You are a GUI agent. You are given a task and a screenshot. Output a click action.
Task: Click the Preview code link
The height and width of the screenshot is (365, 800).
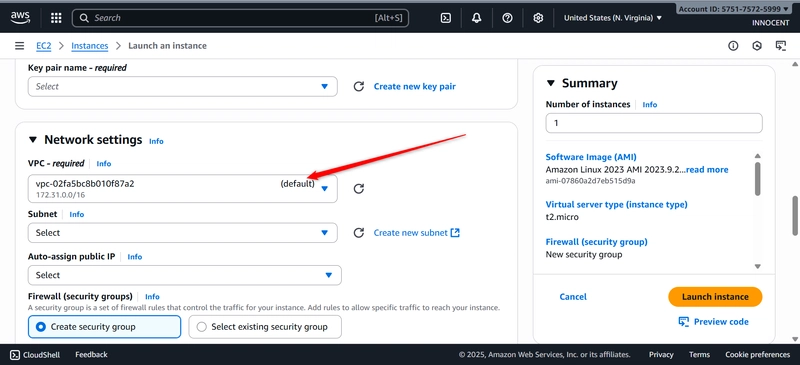coord(721,322)
